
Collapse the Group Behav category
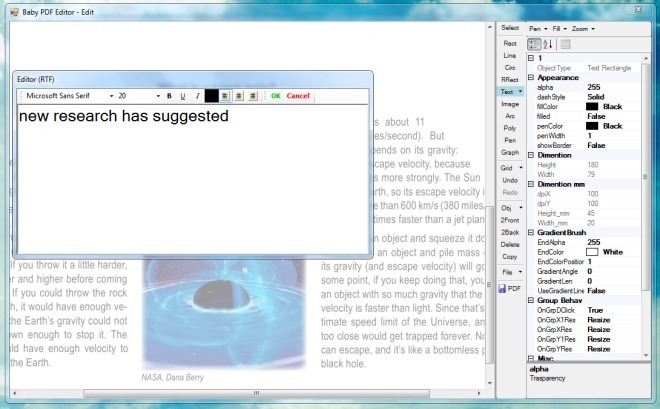point(531,300)
